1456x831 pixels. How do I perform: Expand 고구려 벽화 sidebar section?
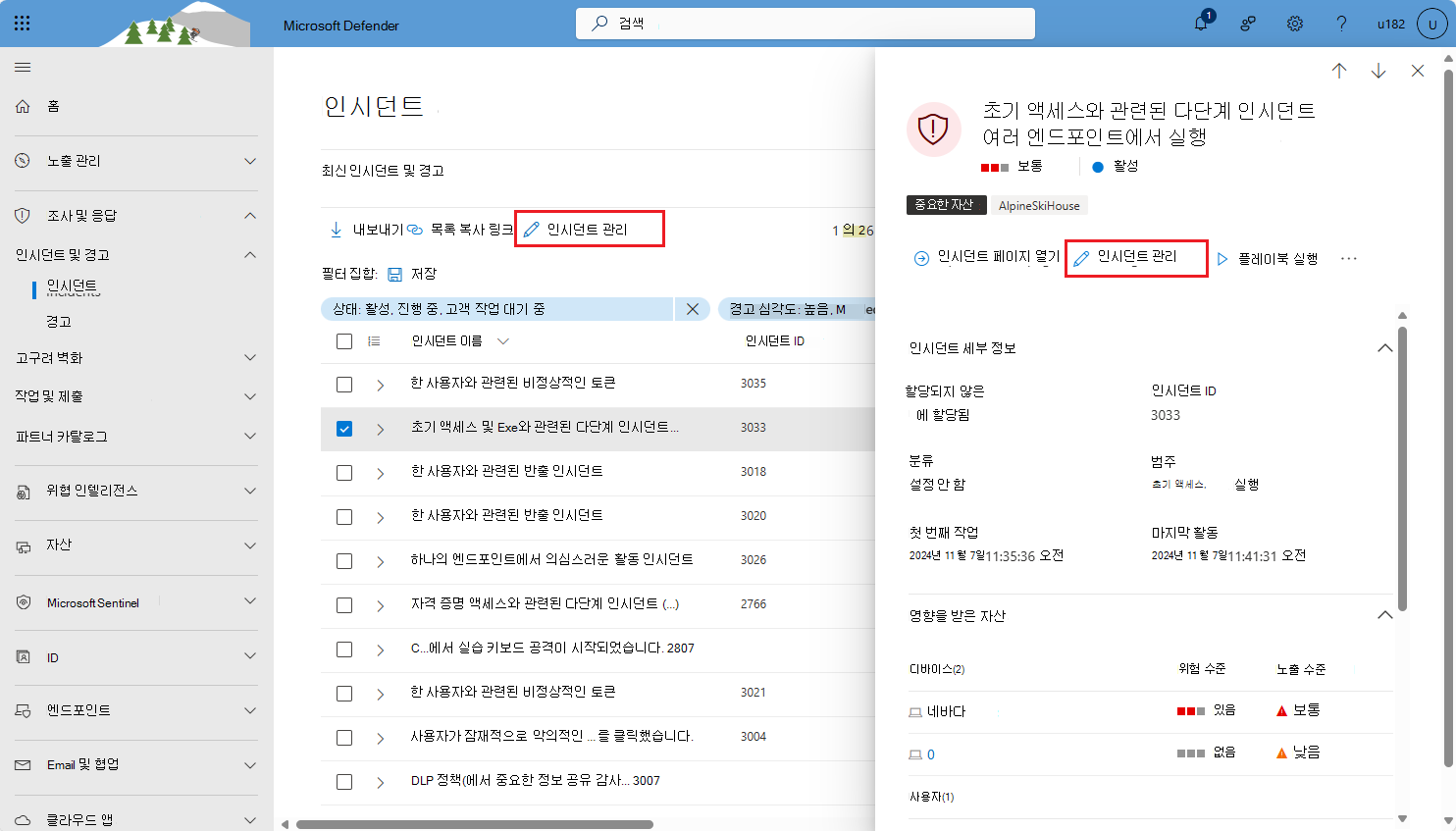pos(250,358)
